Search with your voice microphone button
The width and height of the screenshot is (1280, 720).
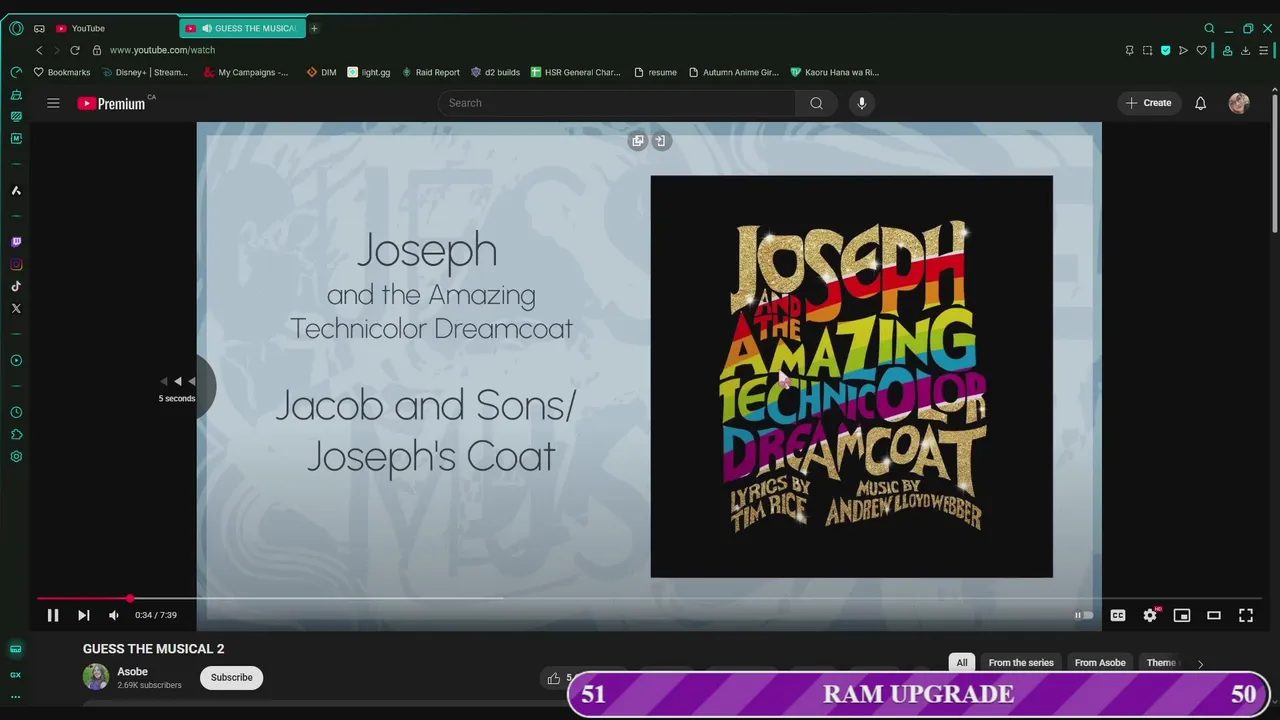coord(862,103)
